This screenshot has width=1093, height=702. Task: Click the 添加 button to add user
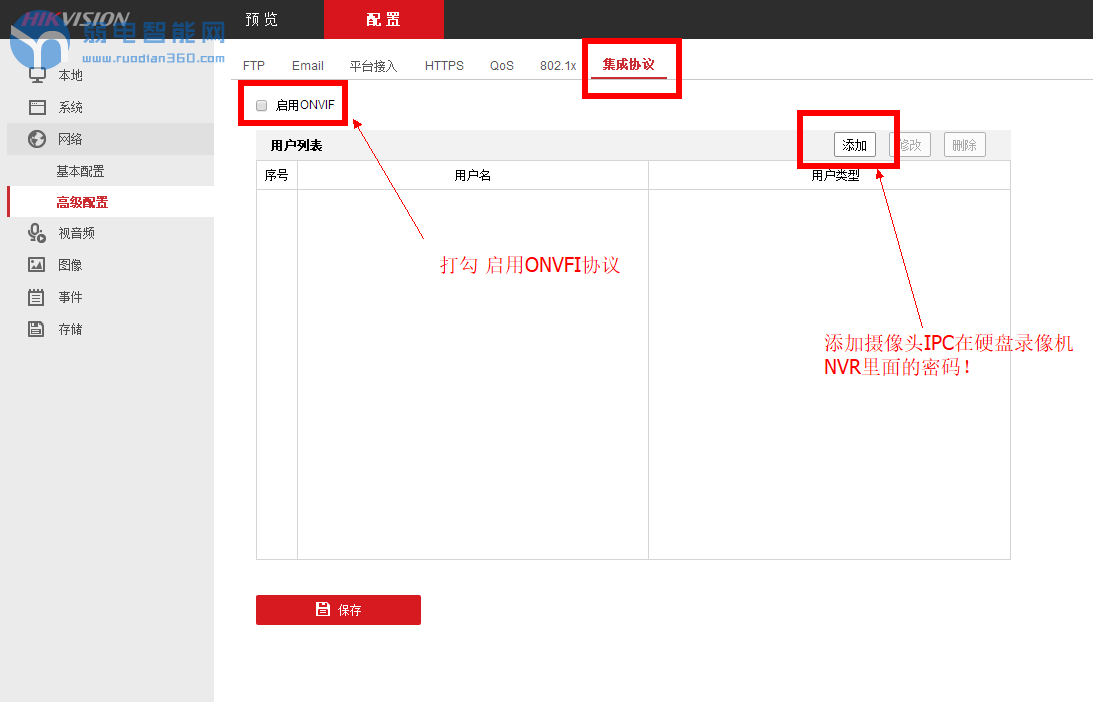pos(854,145)
